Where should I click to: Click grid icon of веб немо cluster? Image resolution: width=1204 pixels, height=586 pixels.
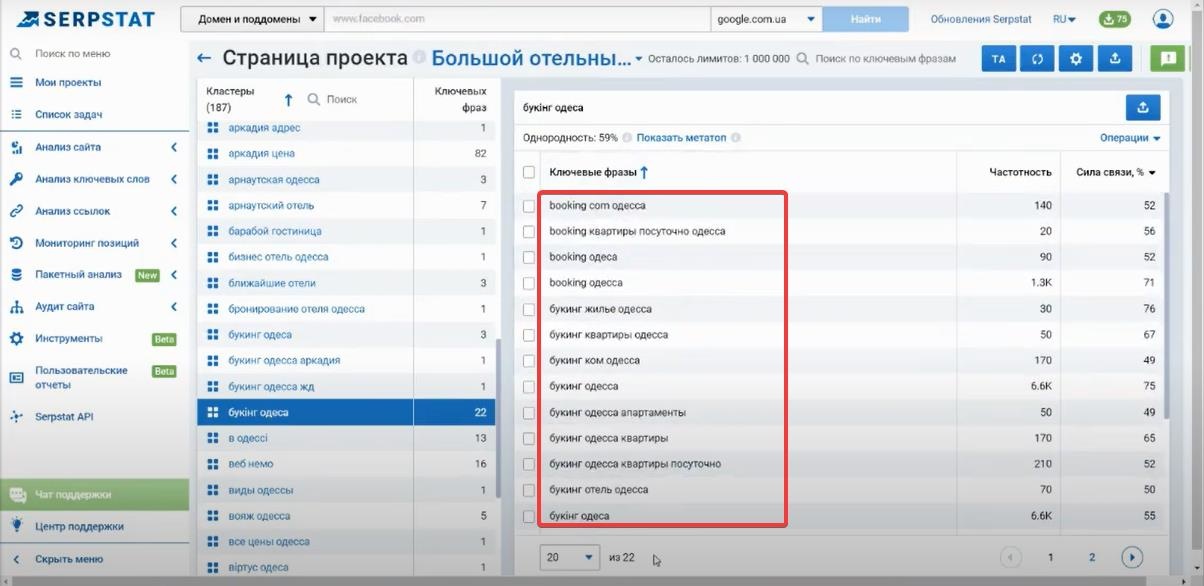tap(212, 464)
